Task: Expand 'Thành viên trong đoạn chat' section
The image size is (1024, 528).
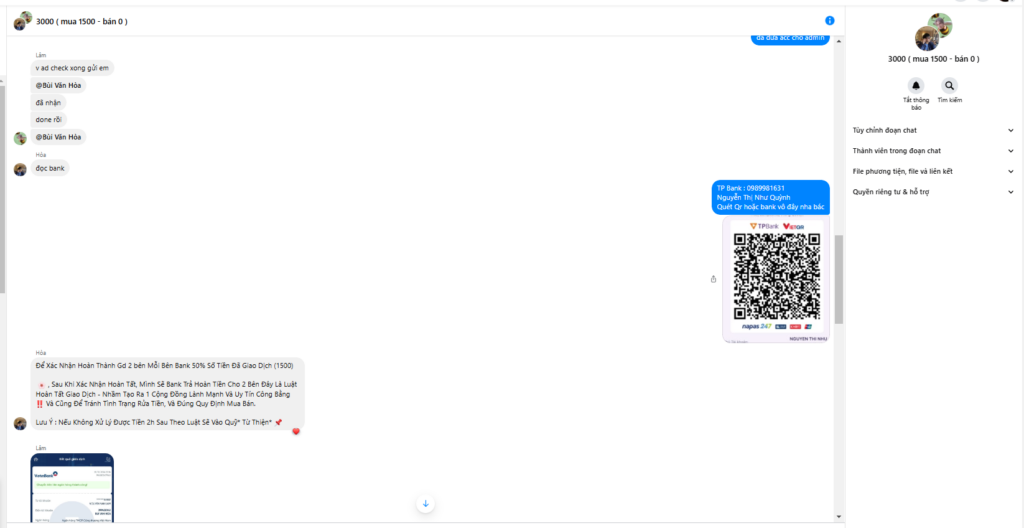Action: tap(930, 151)
